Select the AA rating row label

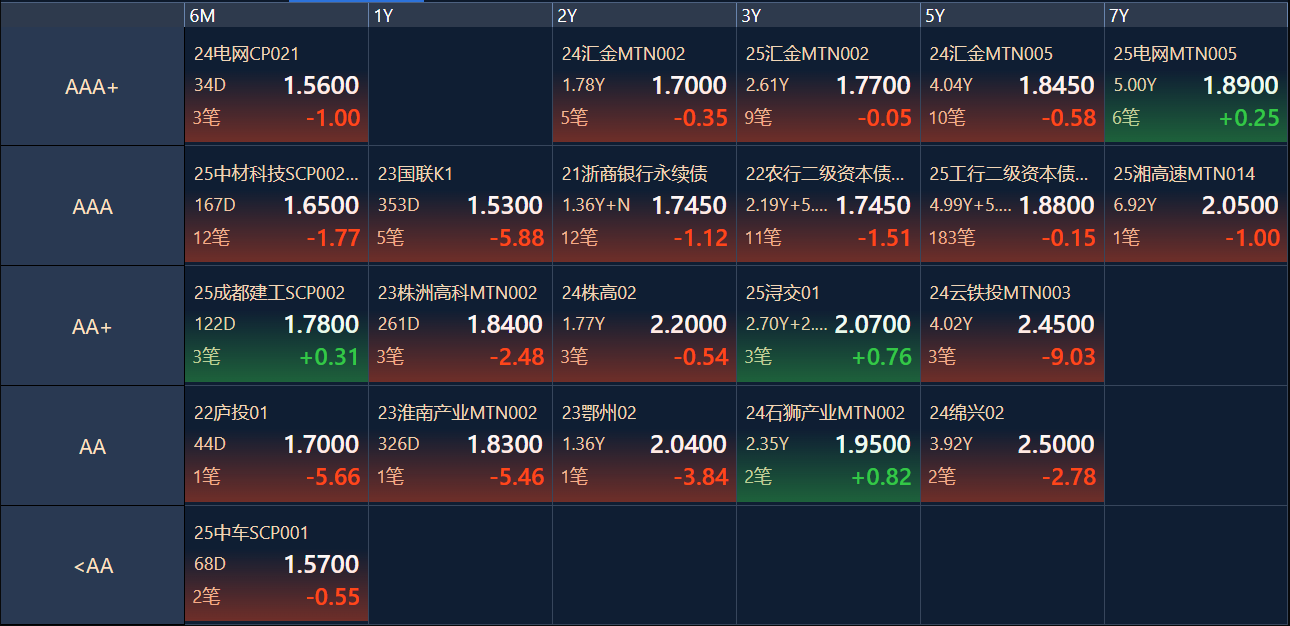click(x=92, y=446)
